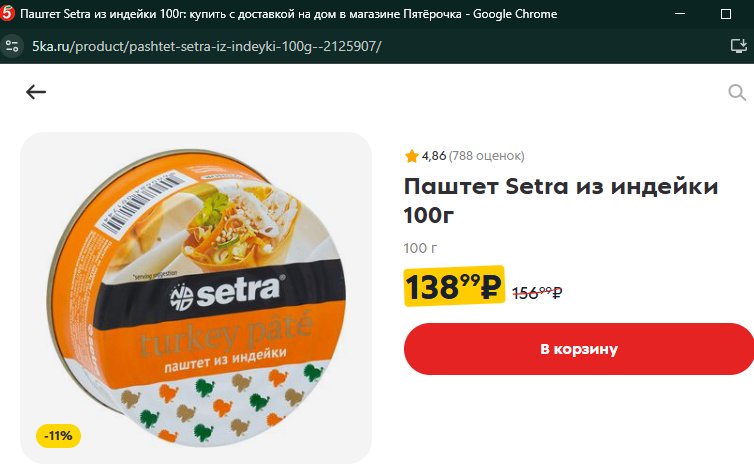Click the install app icon in address bar

coord(738,46)
